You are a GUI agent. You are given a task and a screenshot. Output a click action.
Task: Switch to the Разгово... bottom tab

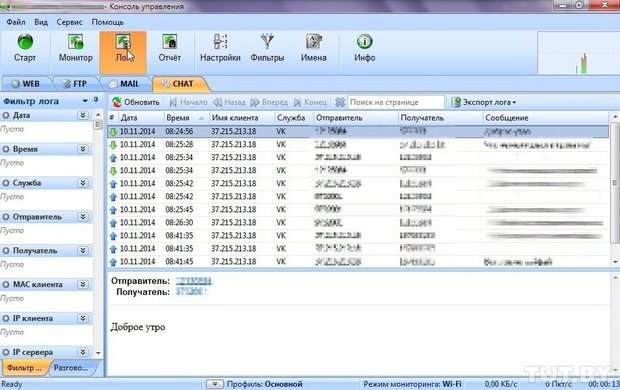point(72,368)
